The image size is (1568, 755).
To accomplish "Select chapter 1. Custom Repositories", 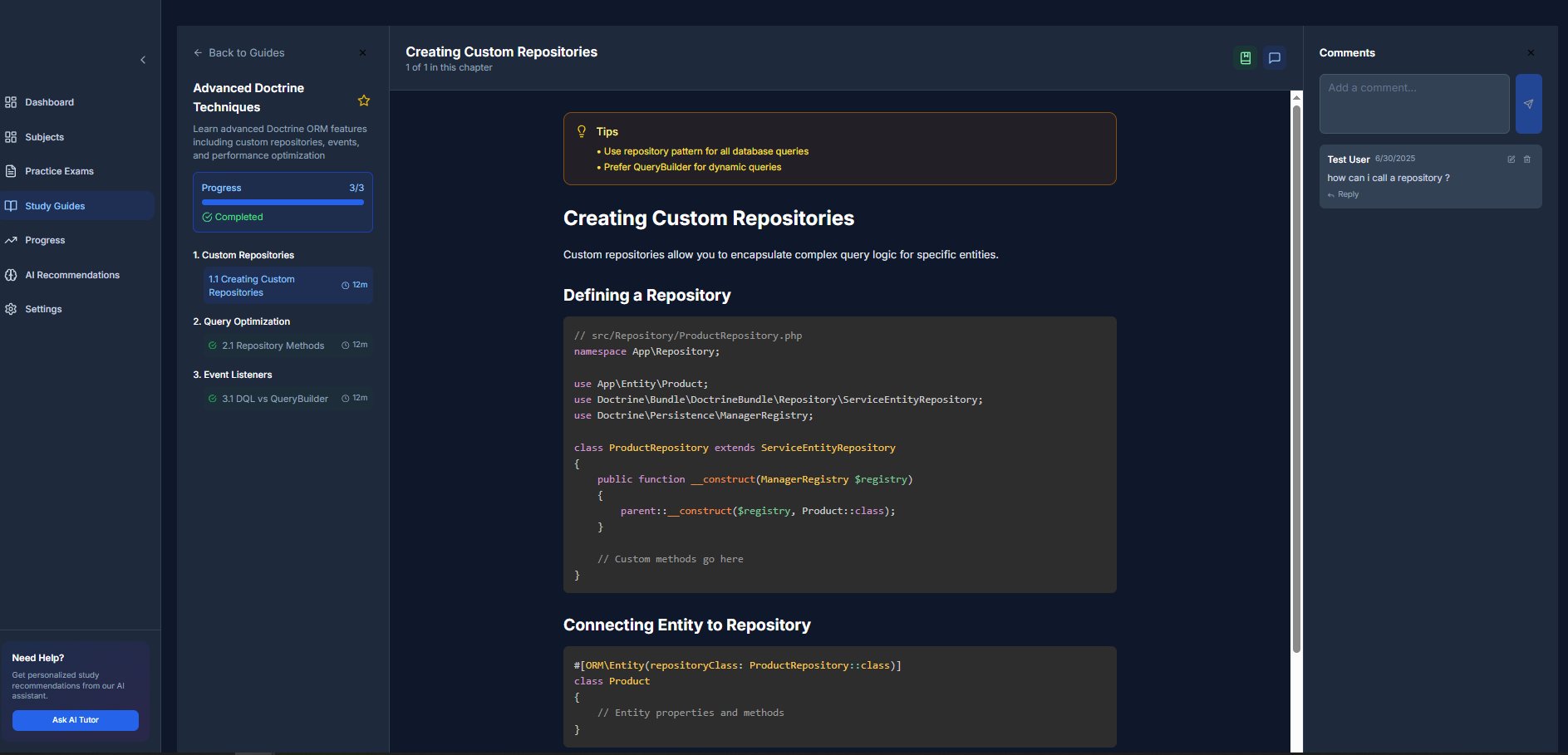I will click(x=243, y=255).
